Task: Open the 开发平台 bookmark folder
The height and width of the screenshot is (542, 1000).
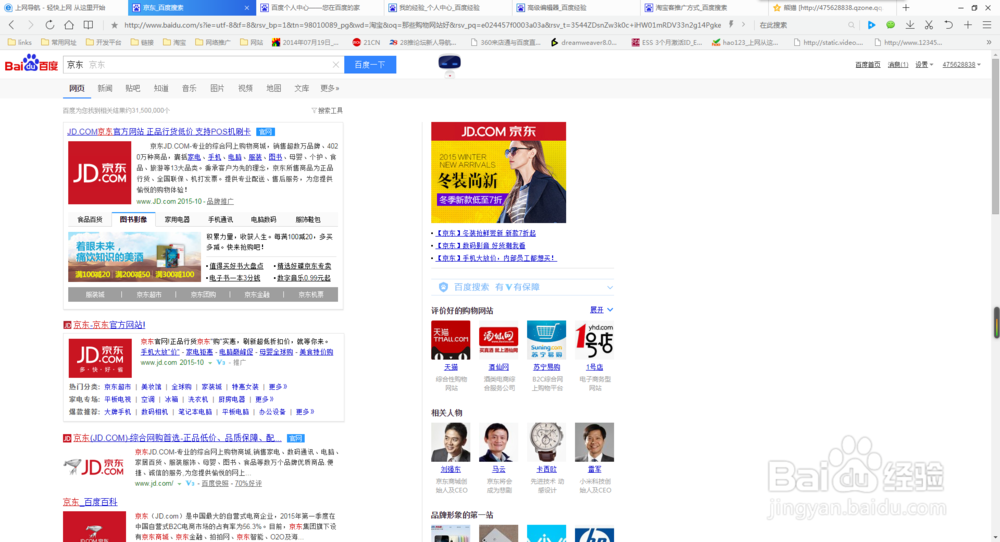Action: coord(103,42)
